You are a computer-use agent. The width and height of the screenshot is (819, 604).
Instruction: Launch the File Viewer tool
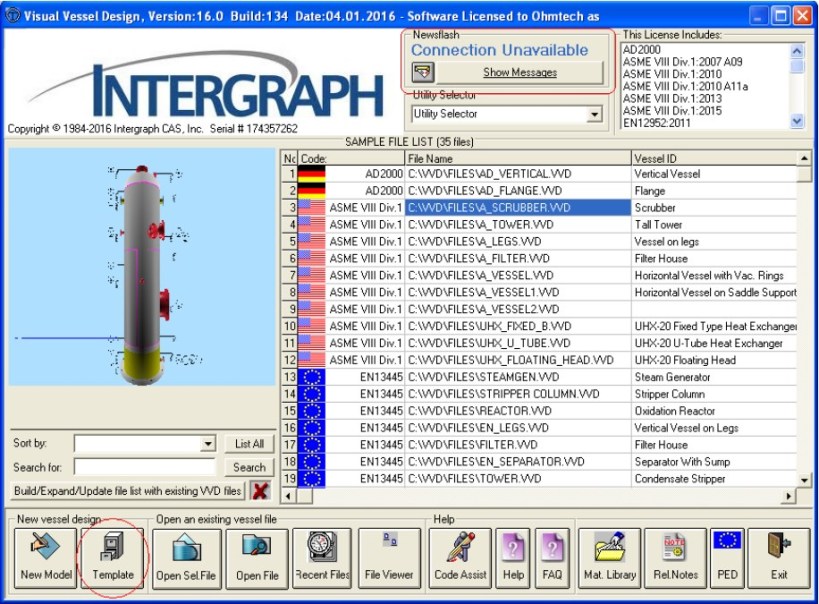[x=389, y=558]
